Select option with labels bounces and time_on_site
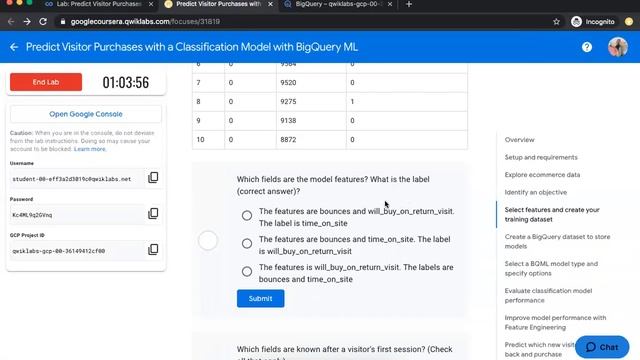Screen dimensions: 640x360 (x=247, y=271)
